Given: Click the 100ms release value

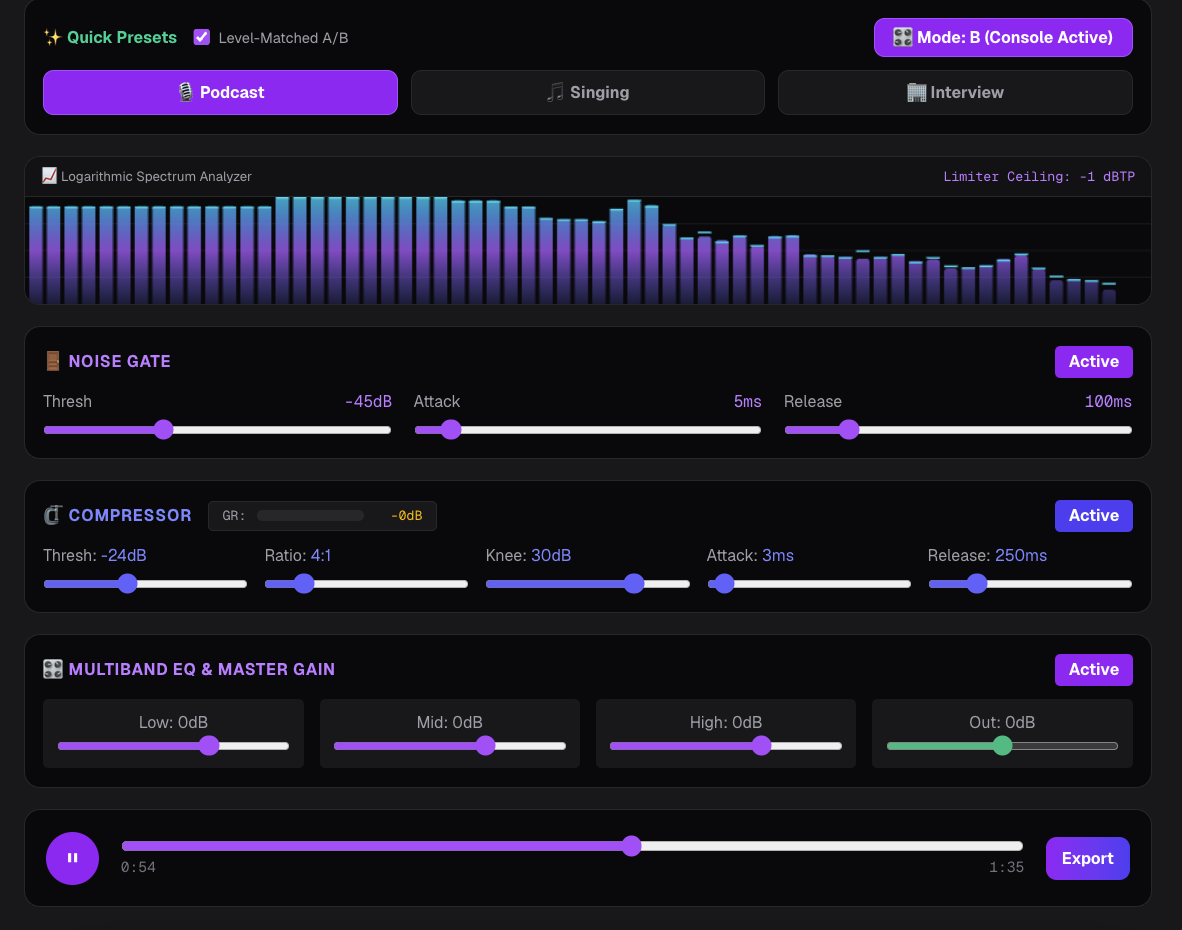Looking at the screenshot, I should (x=1108, y=402).
